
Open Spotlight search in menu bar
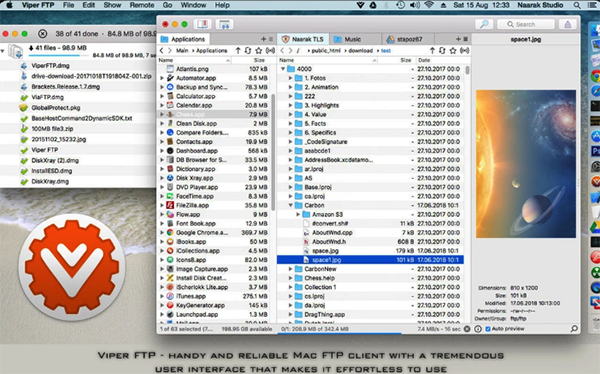577,5
